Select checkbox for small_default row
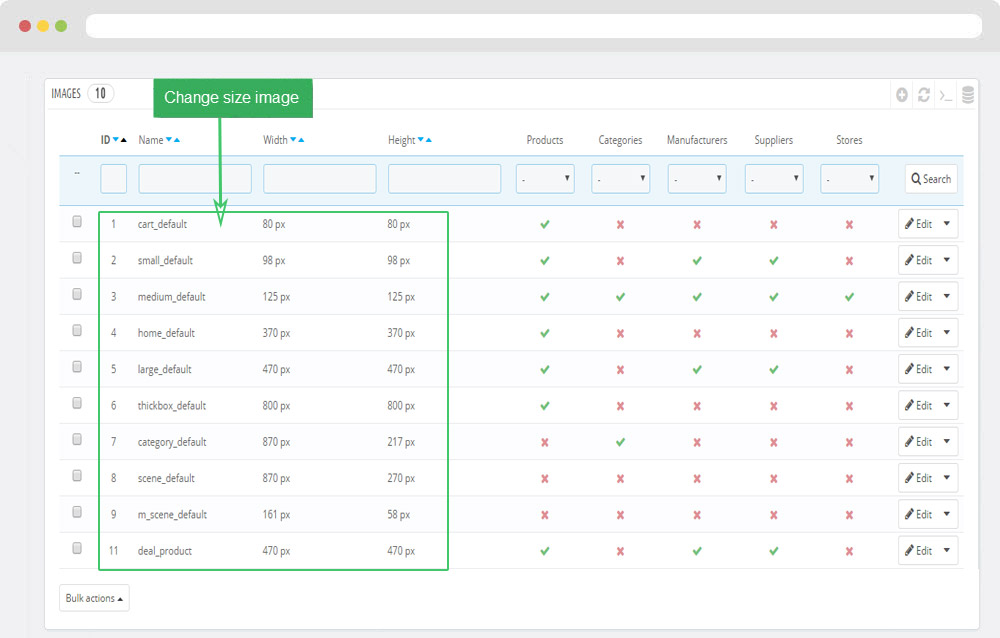This screenshot has width=1000, height=638. pyautogui.click(x=77, y=258)
